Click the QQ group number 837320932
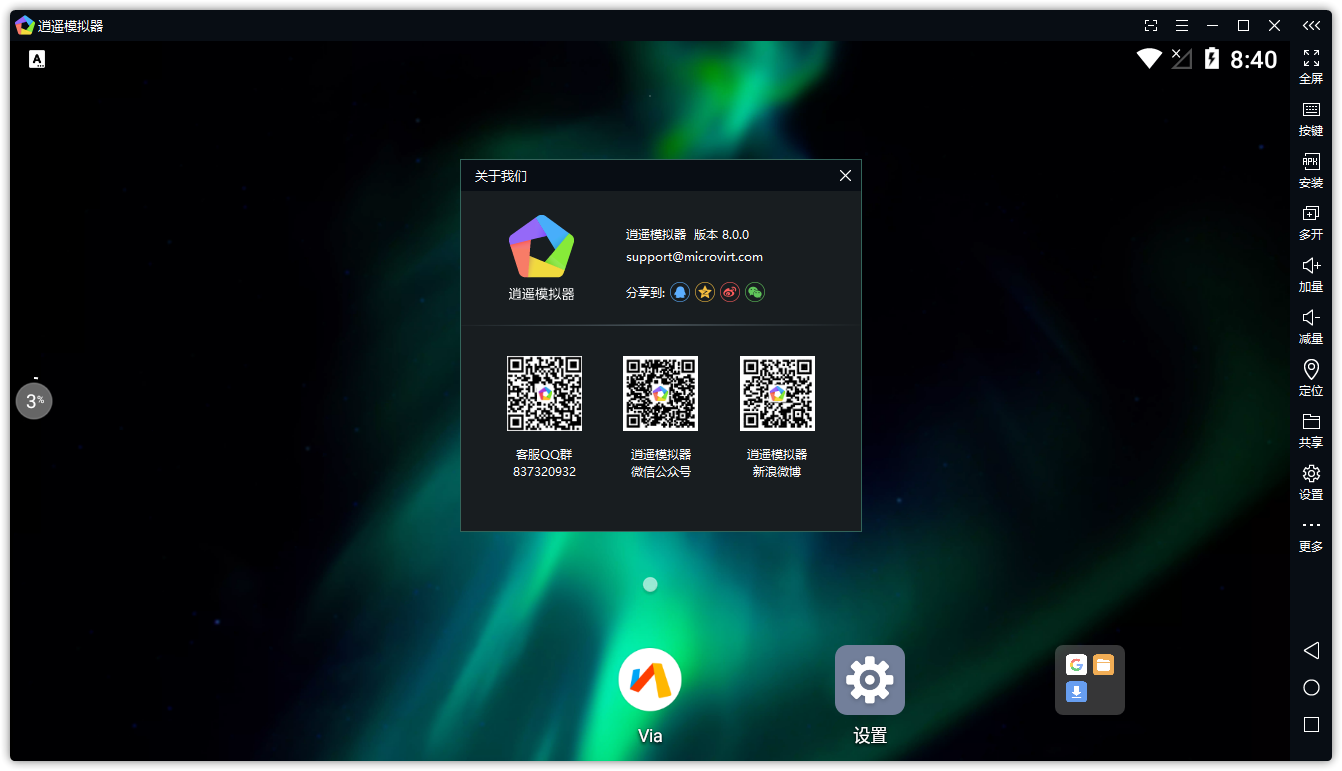 click(544, 472)
